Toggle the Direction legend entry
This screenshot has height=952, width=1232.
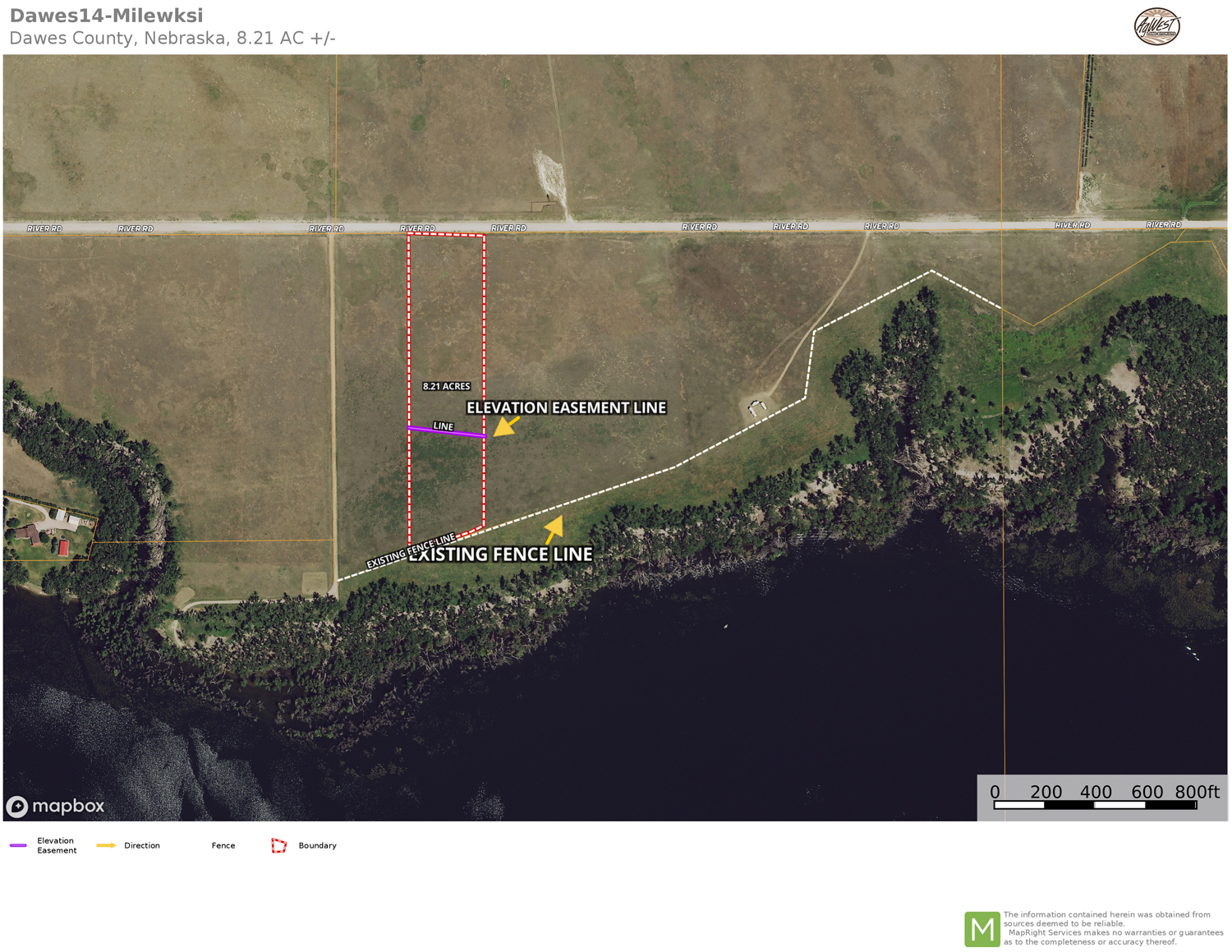pos(143,845)
